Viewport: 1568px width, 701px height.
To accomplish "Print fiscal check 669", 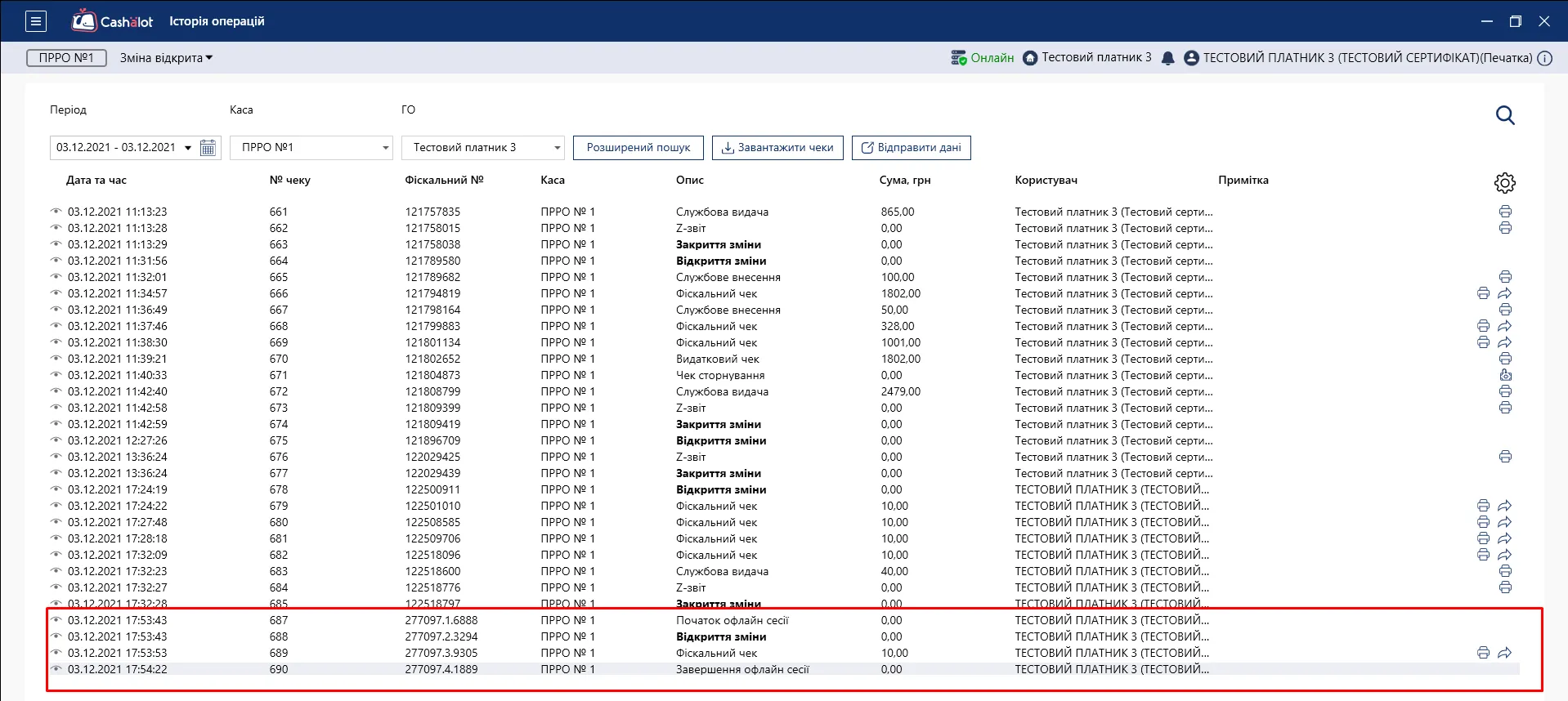I will [1483, 342].
